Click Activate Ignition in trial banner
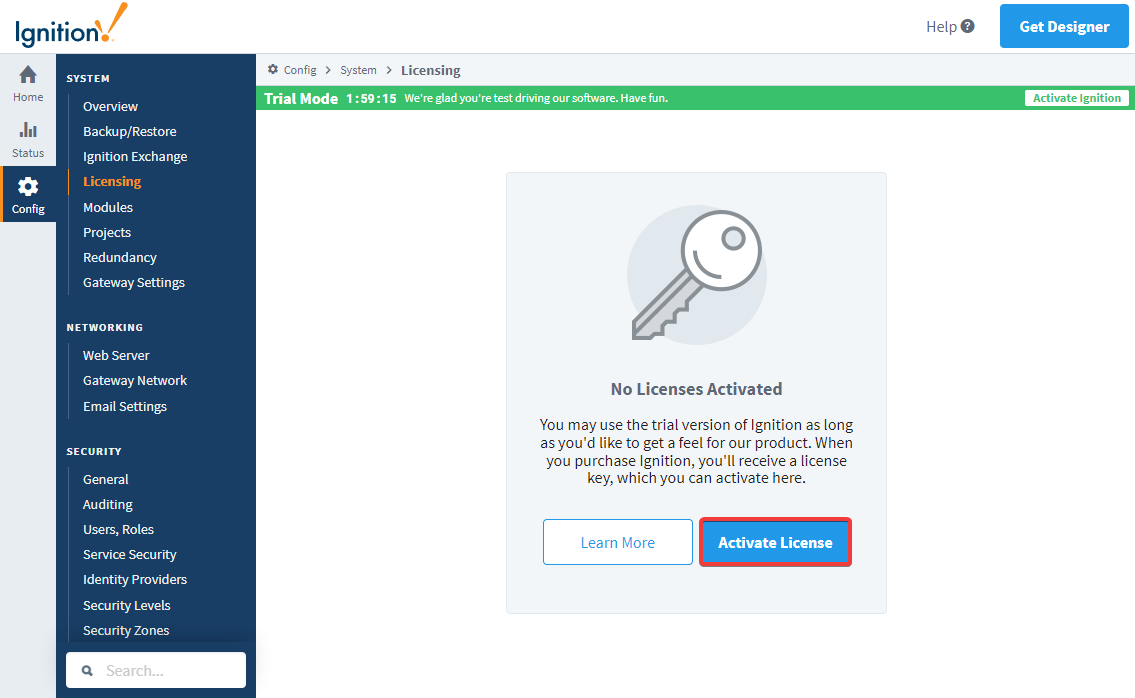 [x=1076, y=98]
